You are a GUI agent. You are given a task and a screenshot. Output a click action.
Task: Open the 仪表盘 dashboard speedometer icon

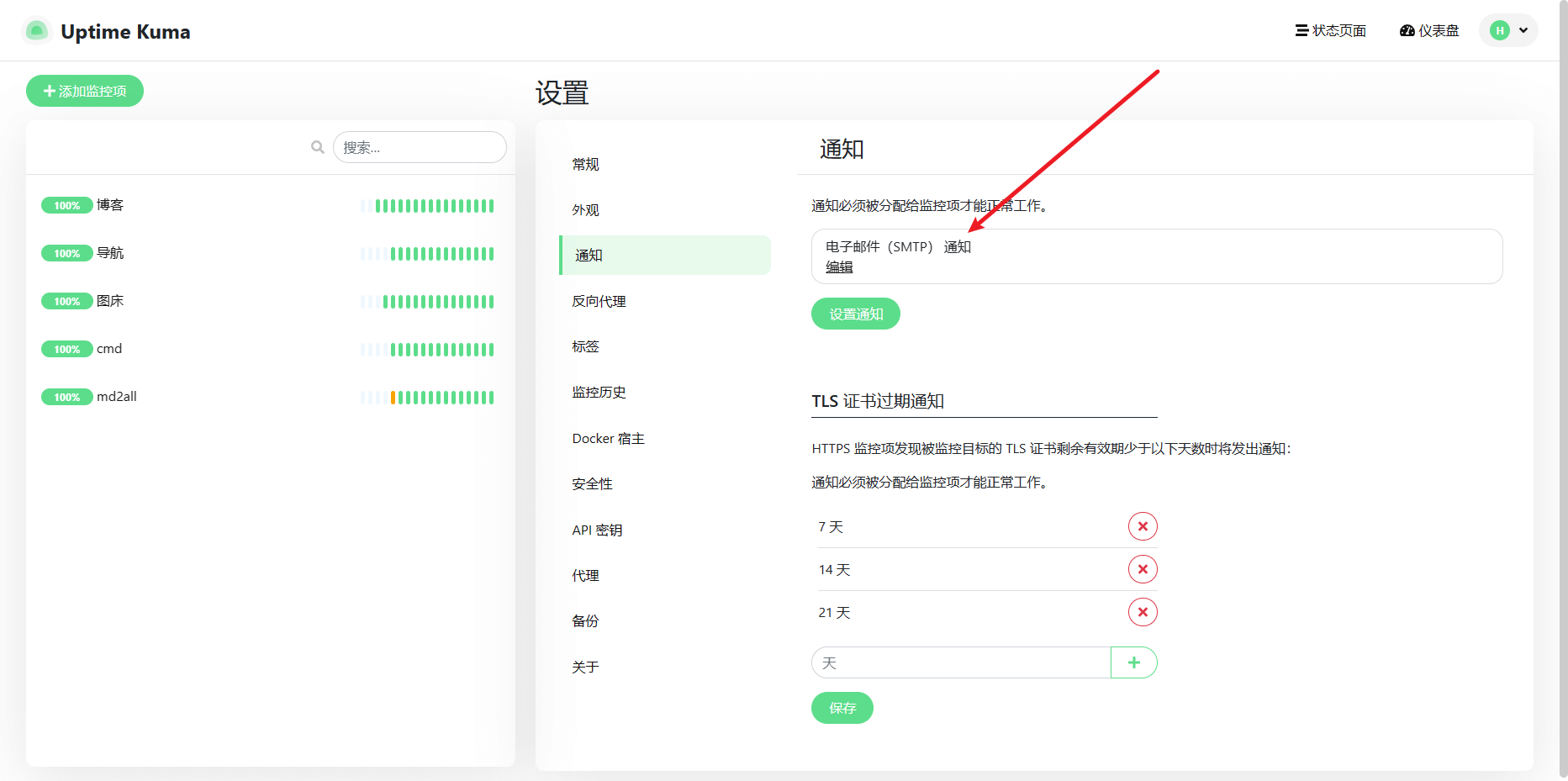coord(1407,30)
